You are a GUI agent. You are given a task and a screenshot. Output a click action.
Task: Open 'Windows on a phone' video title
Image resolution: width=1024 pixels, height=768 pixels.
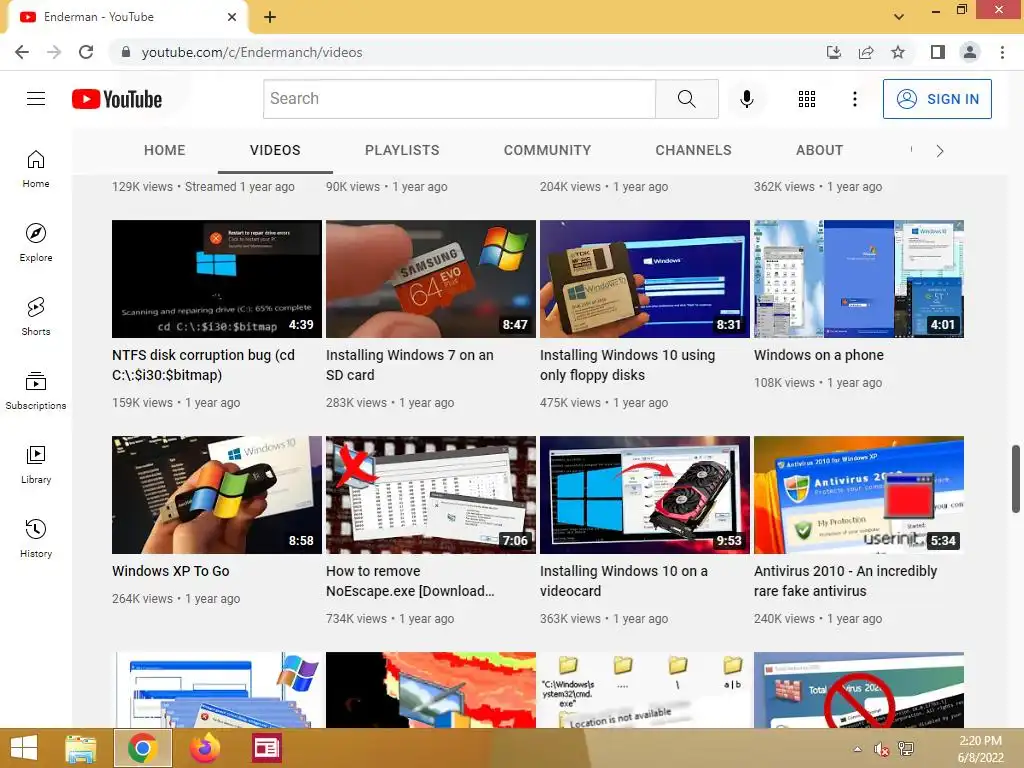pos(818,355)
